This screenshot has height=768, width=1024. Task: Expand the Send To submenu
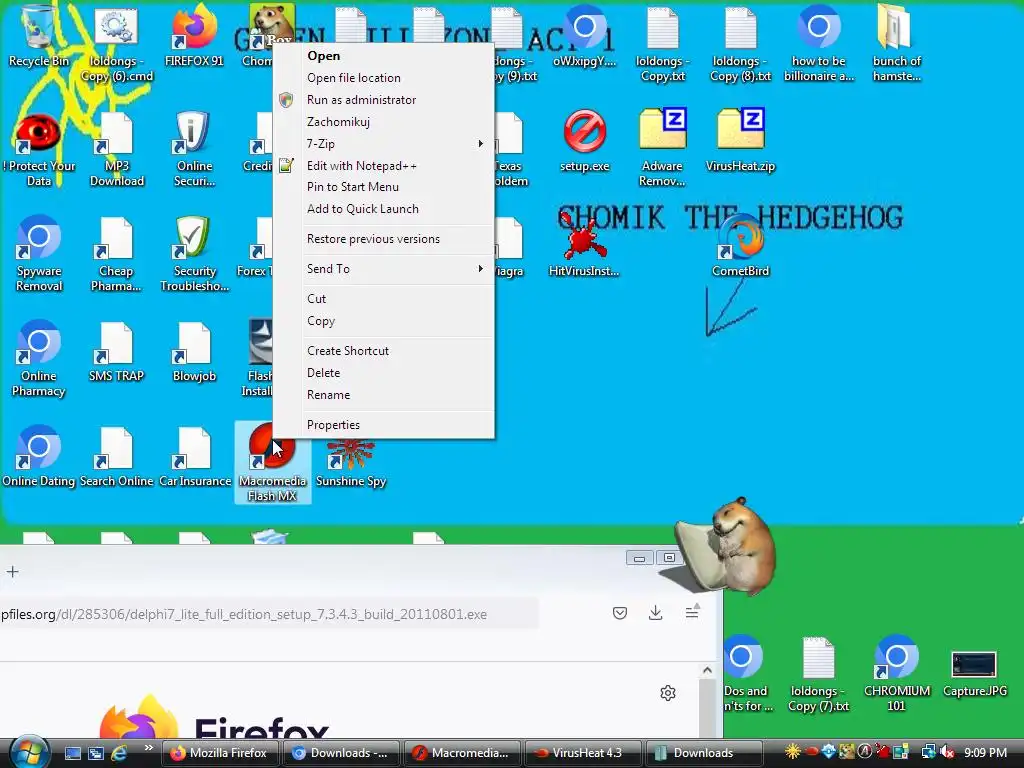point(384,269)
